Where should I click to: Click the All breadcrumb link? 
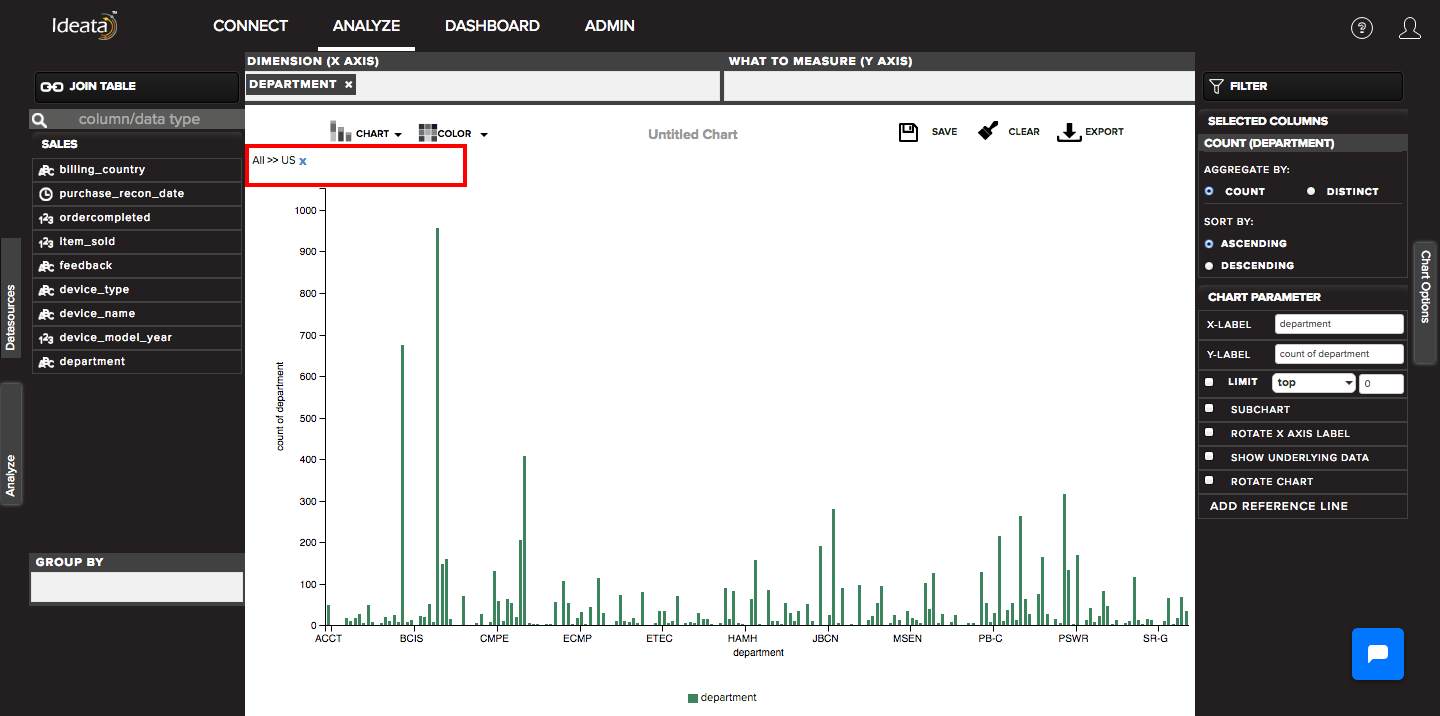tap(258, 160)
